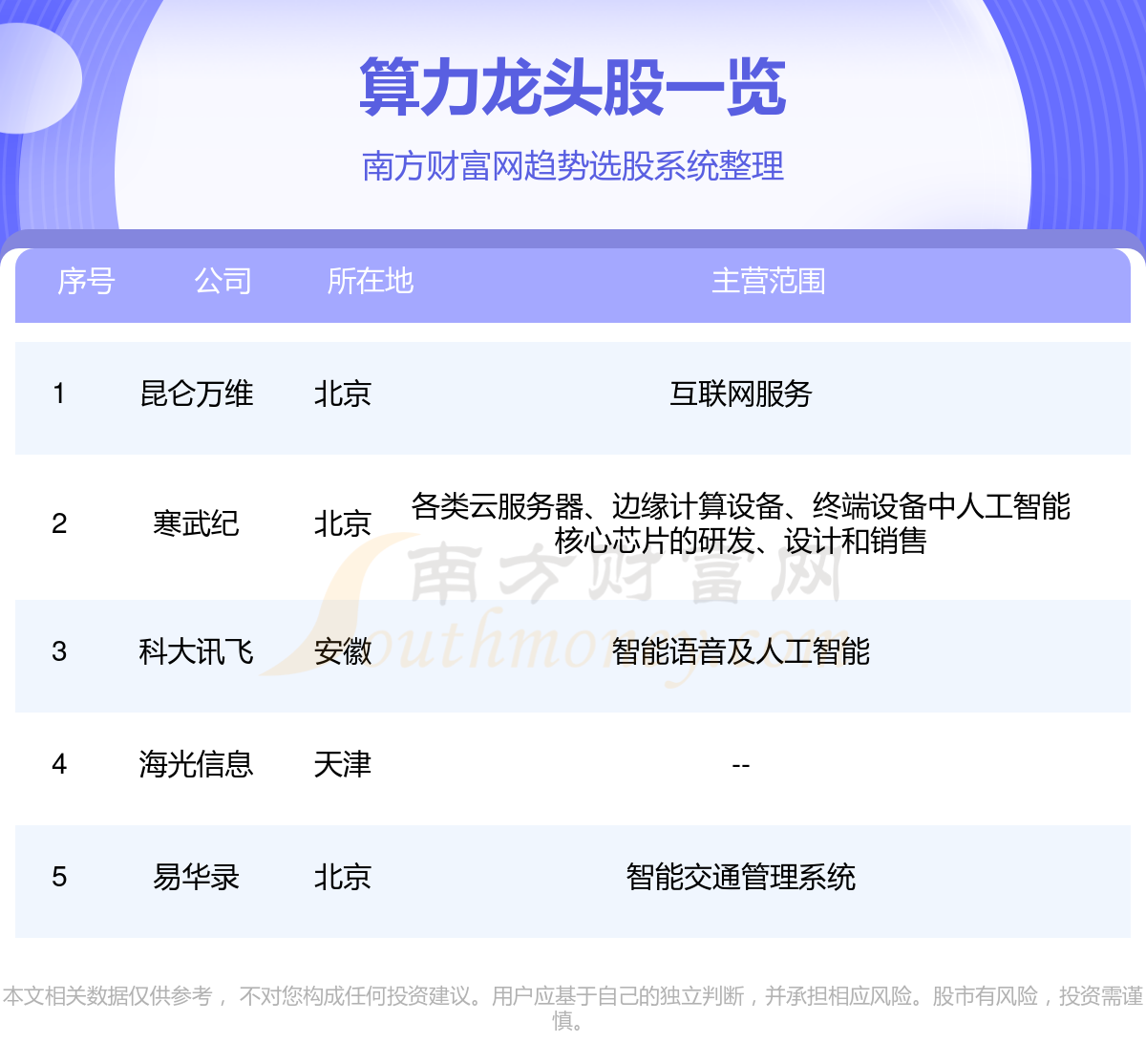Click the -- scope cell for 海光信息
The width and height of the screenshot is (1146, 1064).
[x=741, y=766]
